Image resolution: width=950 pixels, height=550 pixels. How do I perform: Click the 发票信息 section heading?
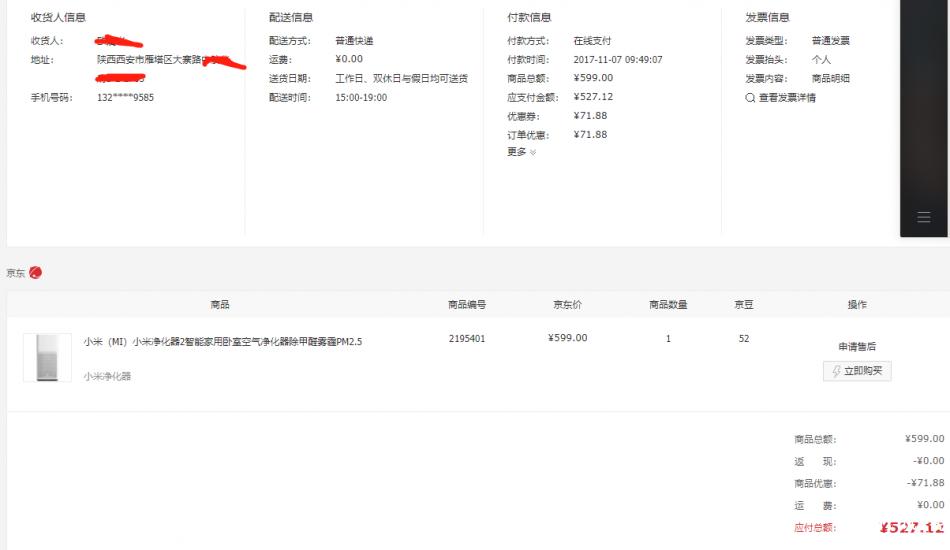tap(767, 17)
